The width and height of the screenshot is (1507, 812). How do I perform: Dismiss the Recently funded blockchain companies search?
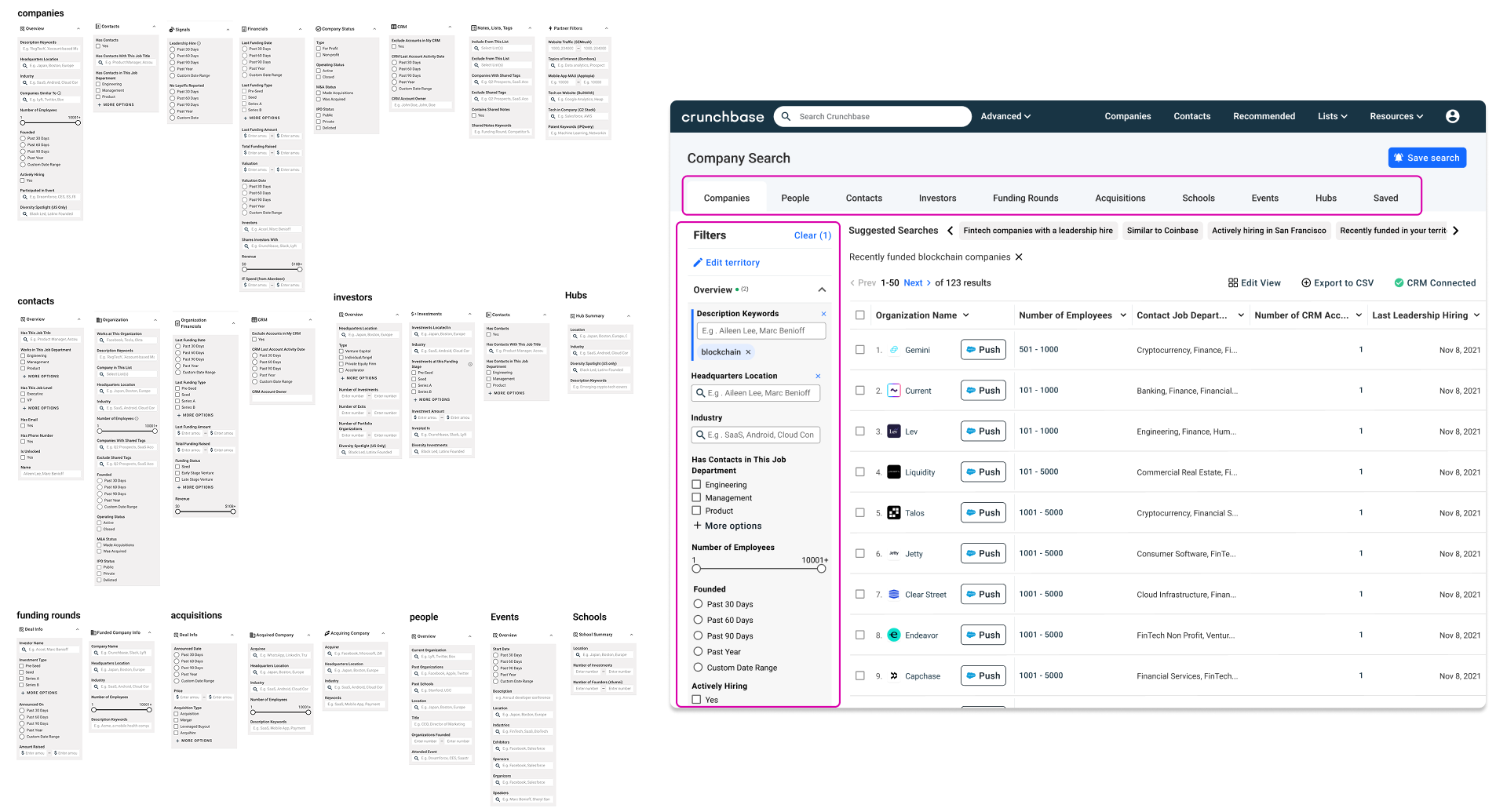1019,257
